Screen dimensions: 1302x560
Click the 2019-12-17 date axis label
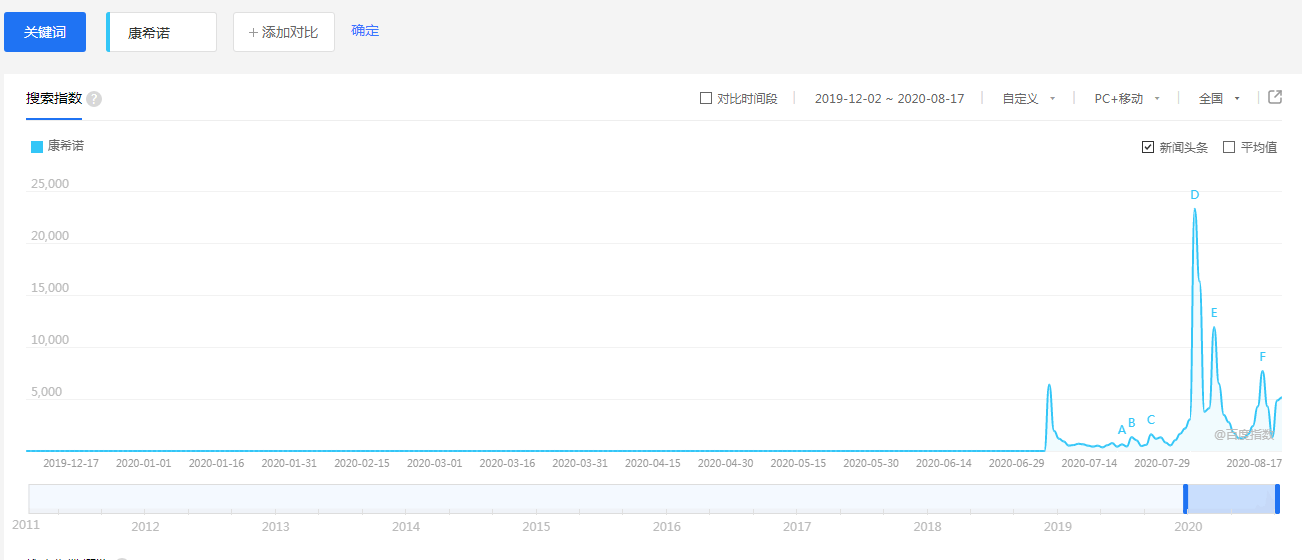click(x=71, y=463)
